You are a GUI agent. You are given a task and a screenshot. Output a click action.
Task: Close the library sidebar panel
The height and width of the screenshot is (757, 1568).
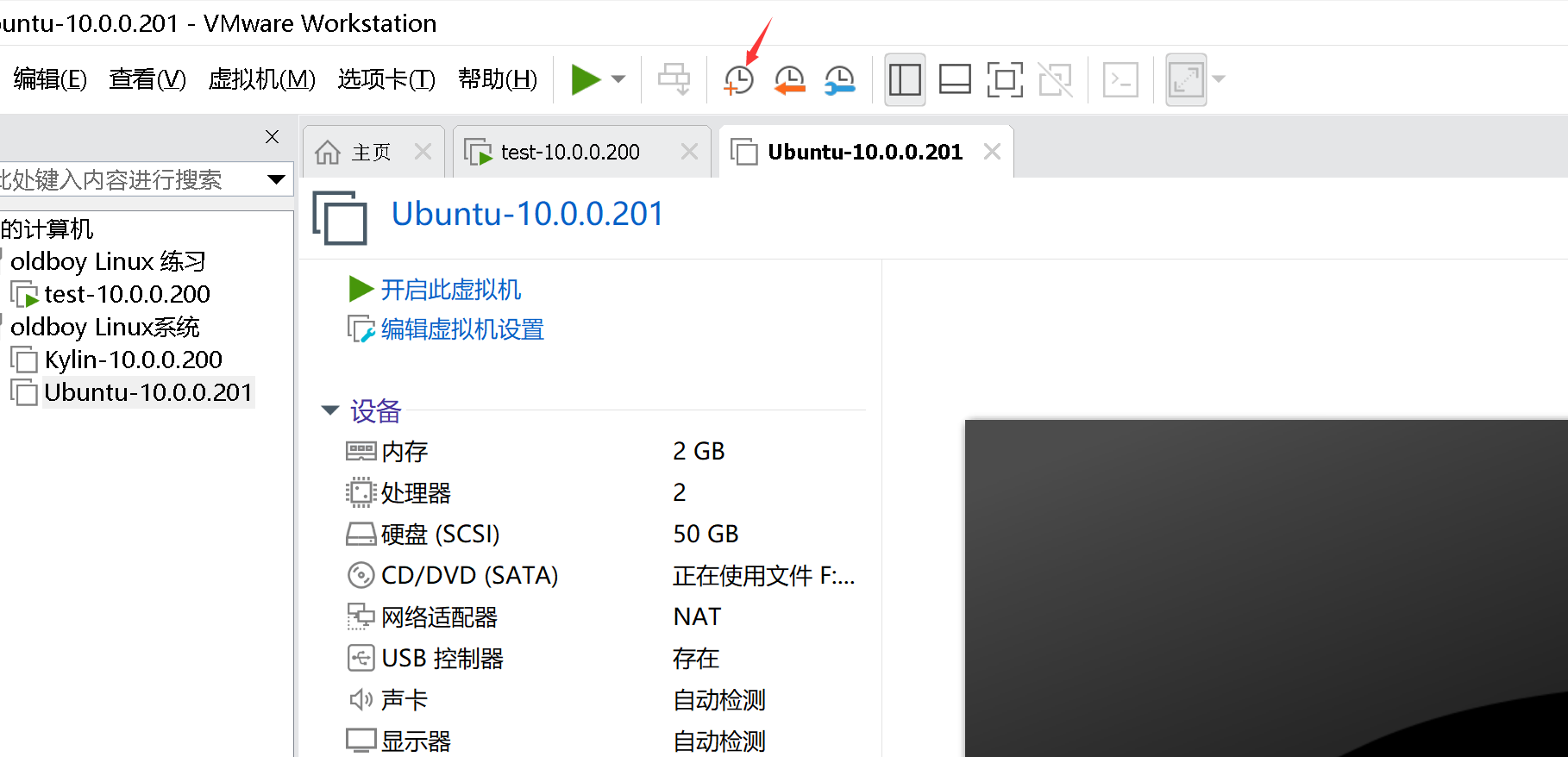[272, 136]
